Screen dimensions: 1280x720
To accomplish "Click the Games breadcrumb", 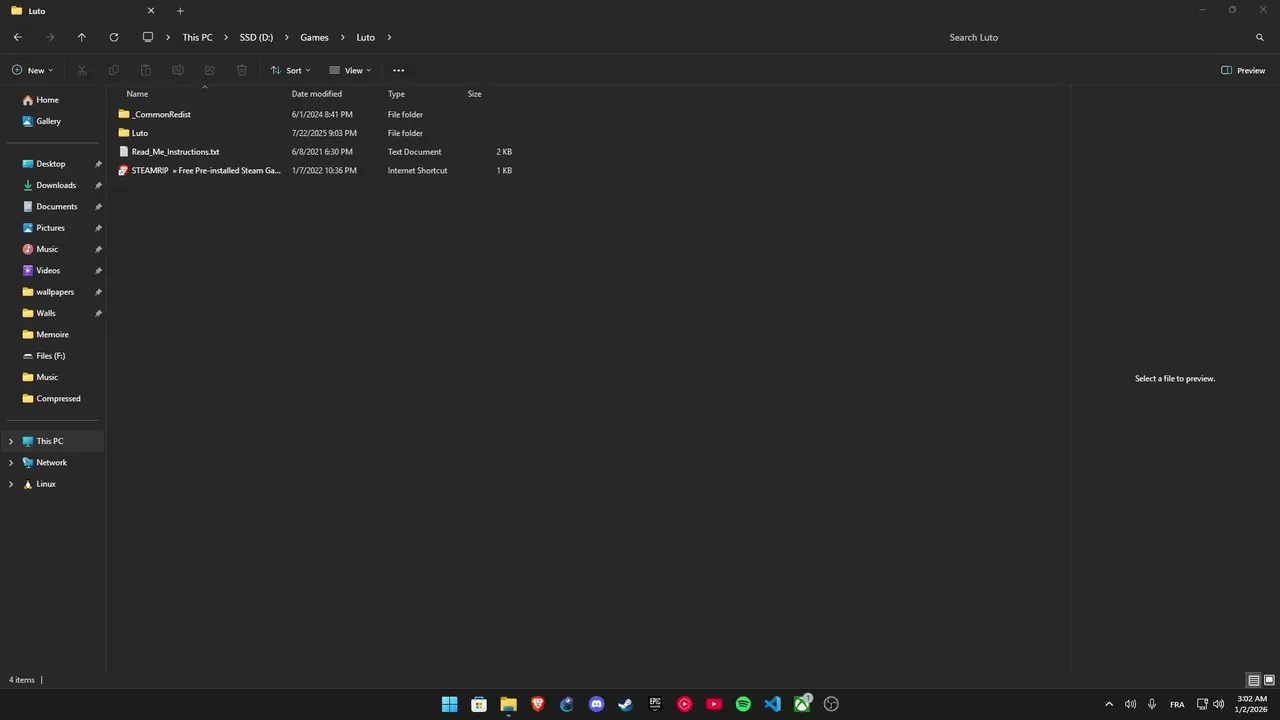I will pos(314,37).
